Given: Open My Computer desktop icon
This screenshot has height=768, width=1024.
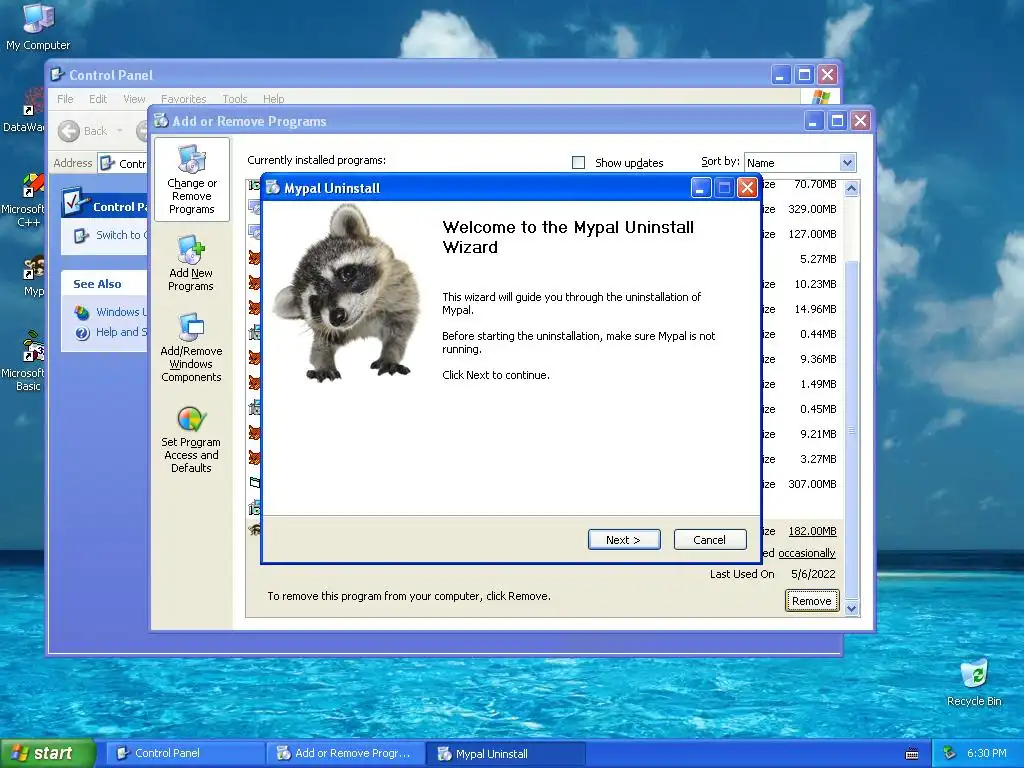Looking at the screenshot, I should 38,27.
